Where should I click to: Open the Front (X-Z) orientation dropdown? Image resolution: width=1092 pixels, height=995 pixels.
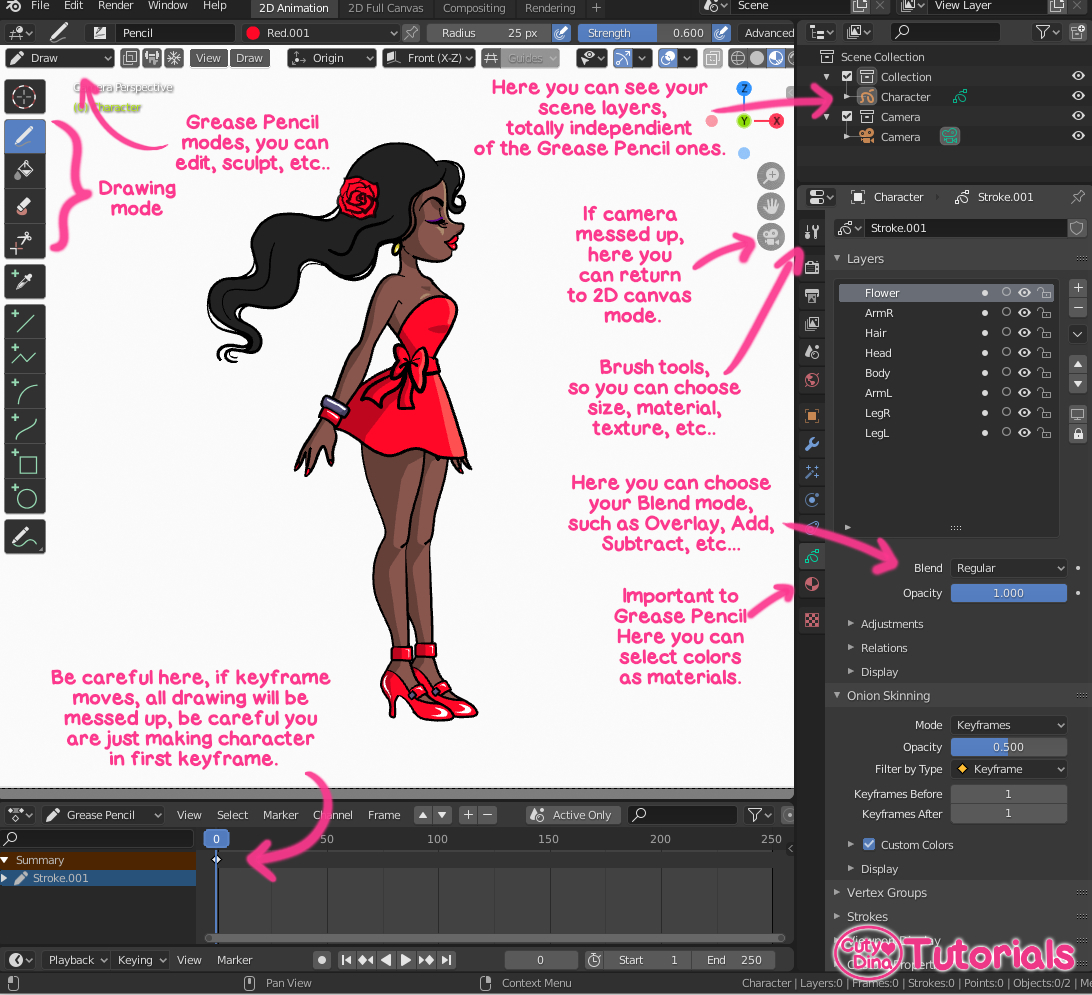(x=428, y=58)
